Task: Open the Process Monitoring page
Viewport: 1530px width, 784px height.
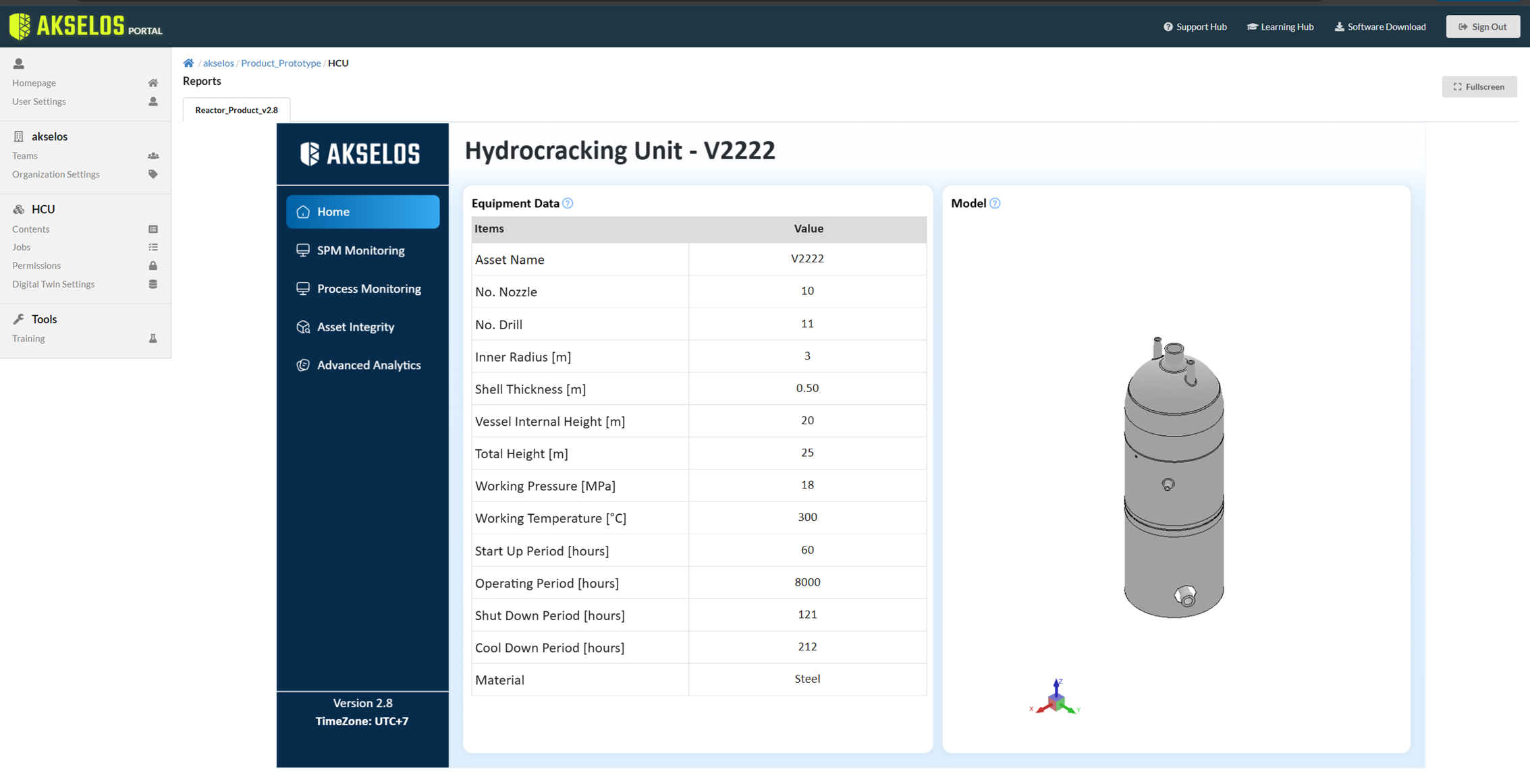Action: click(368, 289)
